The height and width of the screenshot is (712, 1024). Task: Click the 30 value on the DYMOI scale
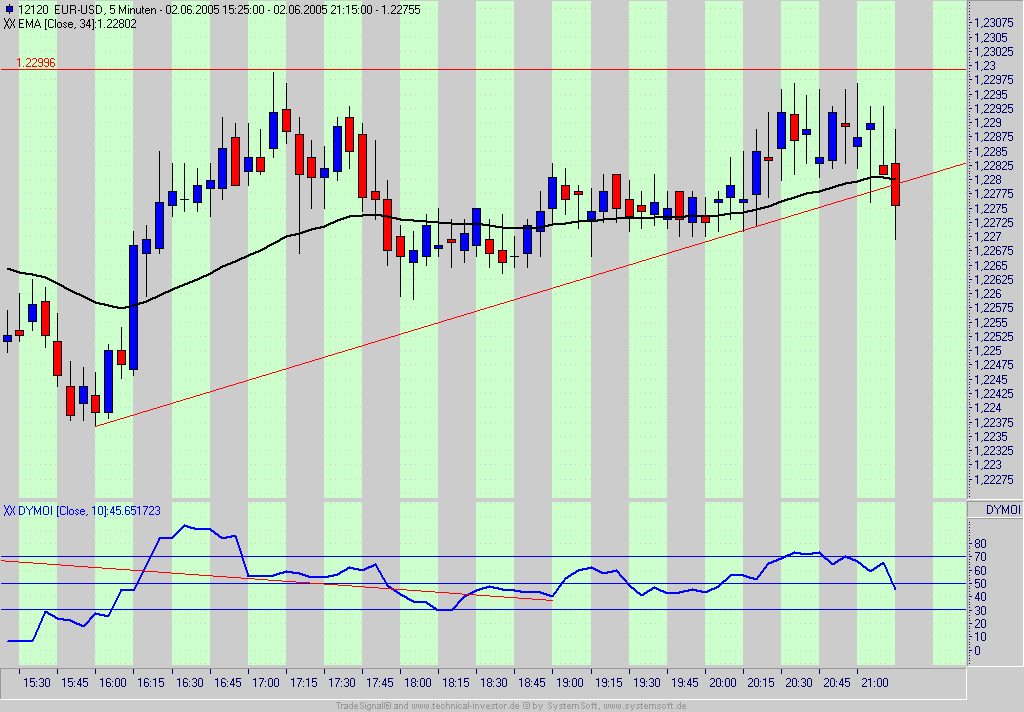pos(980,610)
